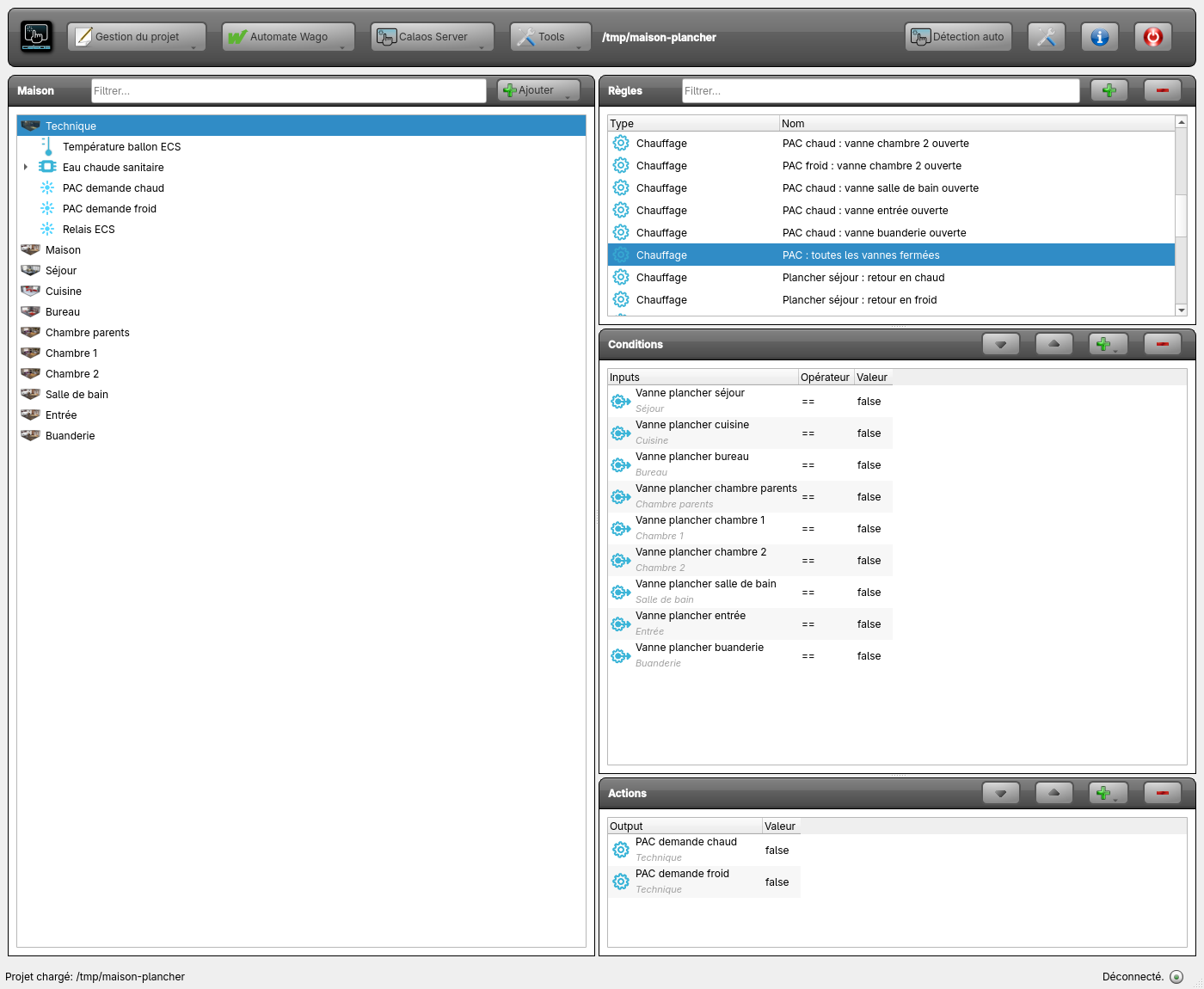Expand the Eau chaude sanitaire tree item
This screenshot has height=989, width=1204.
(x=26, y=168)
